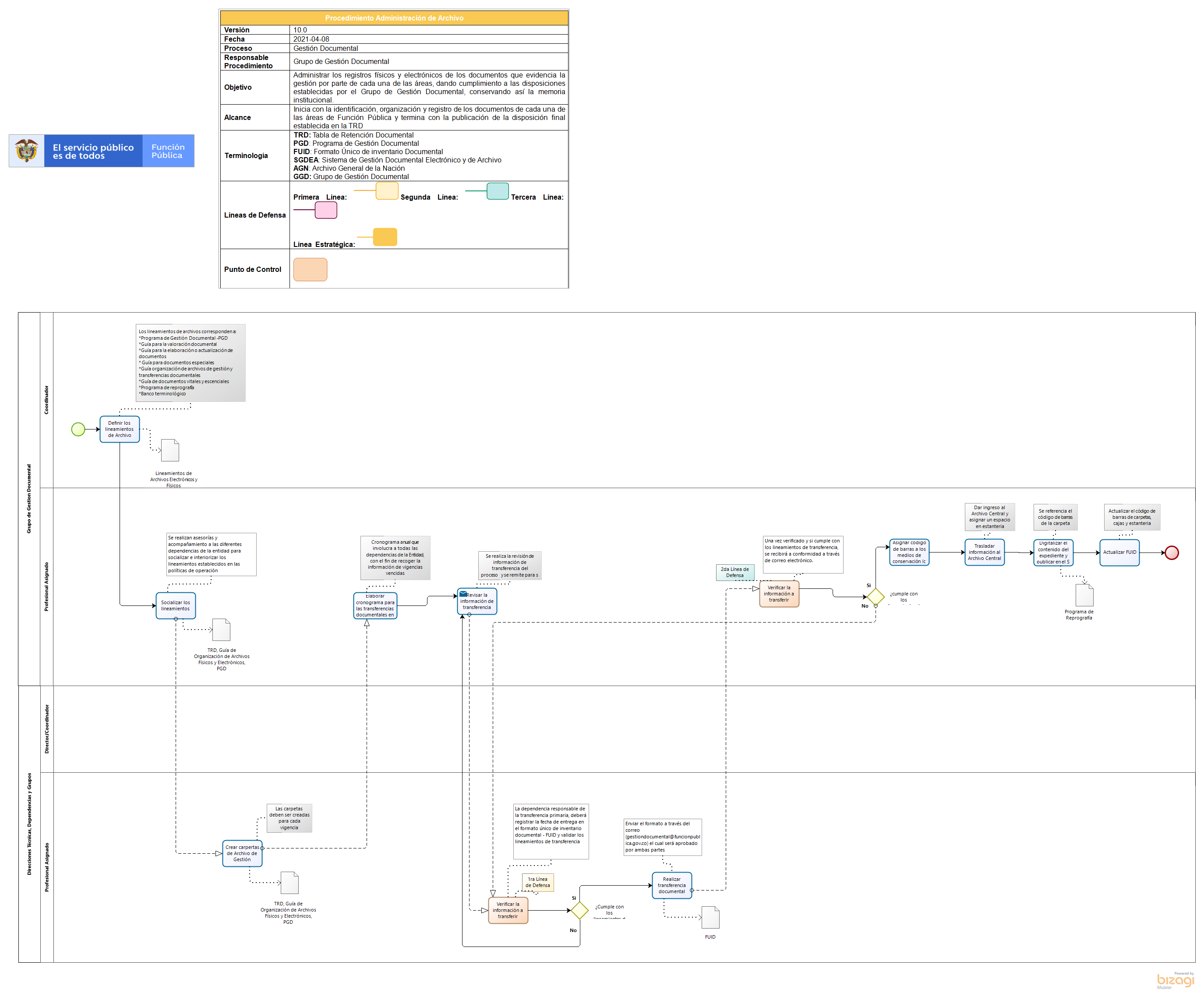Select the '¿Cumple con los' lower gateway diamond
Screen dimensions: 1204x1003
coord(579,910)
